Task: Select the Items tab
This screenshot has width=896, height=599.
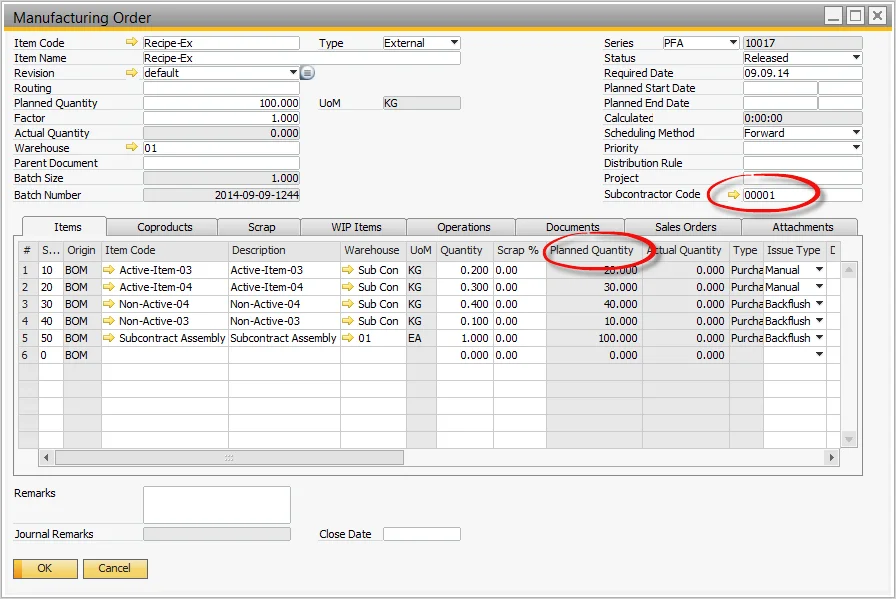Action: [67, 227]
